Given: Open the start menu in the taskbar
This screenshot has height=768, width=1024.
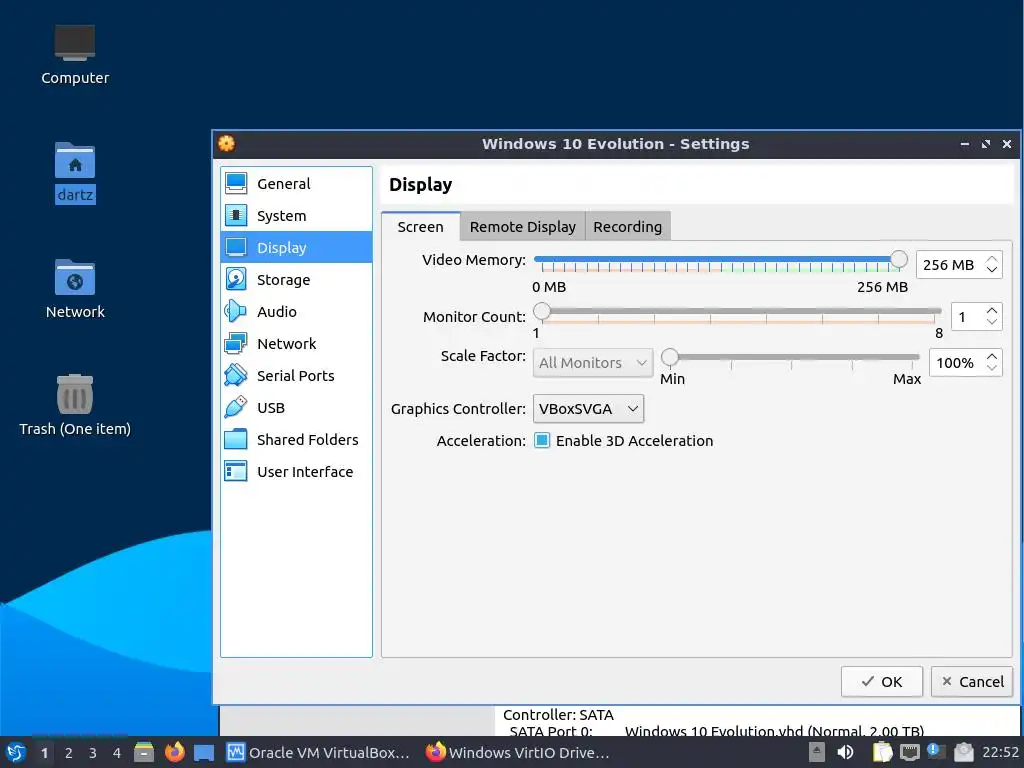Looking at the screenshot, I should click(16, 752).
